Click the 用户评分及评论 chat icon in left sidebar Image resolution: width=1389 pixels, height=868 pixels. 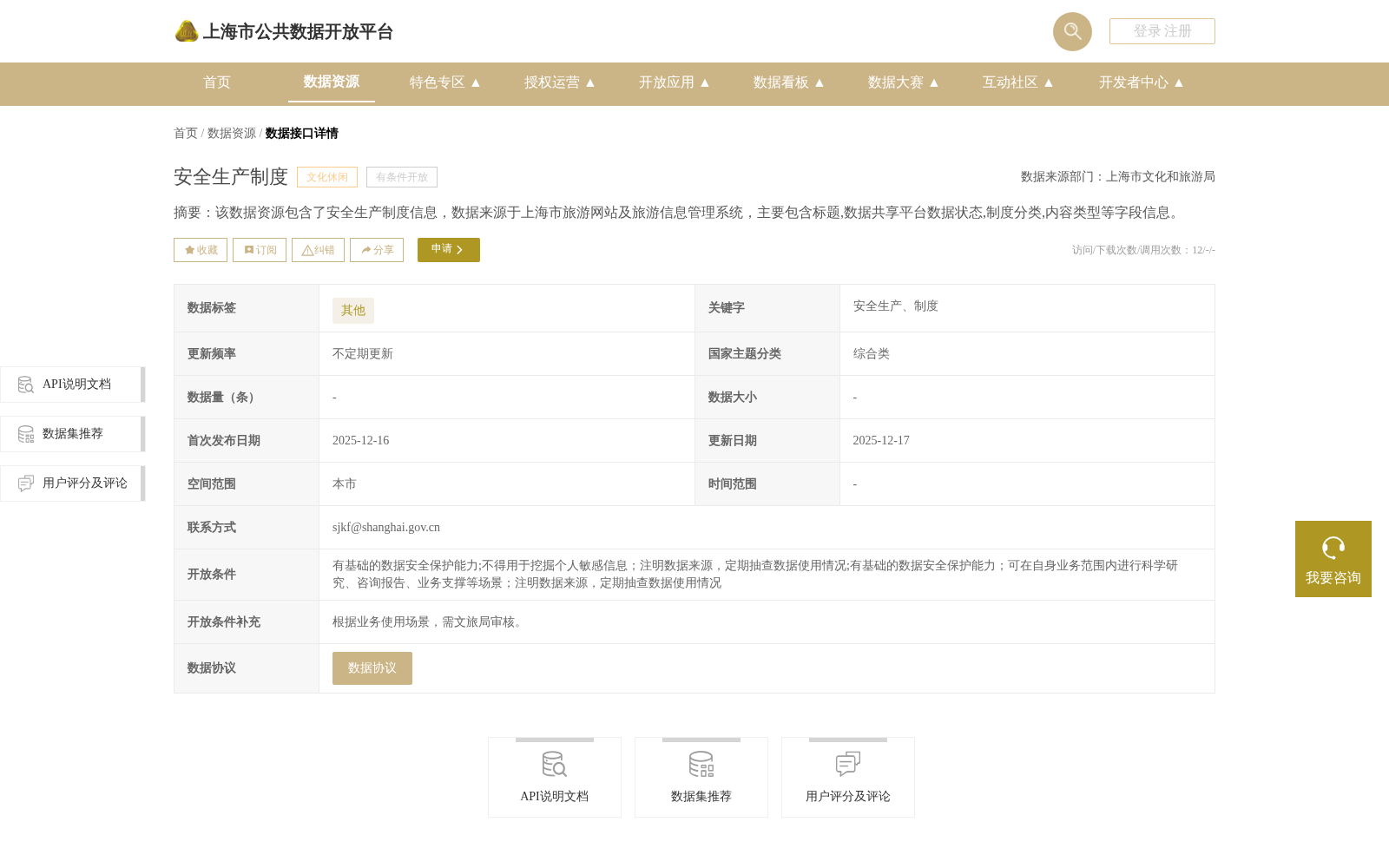tap(26, 483)
